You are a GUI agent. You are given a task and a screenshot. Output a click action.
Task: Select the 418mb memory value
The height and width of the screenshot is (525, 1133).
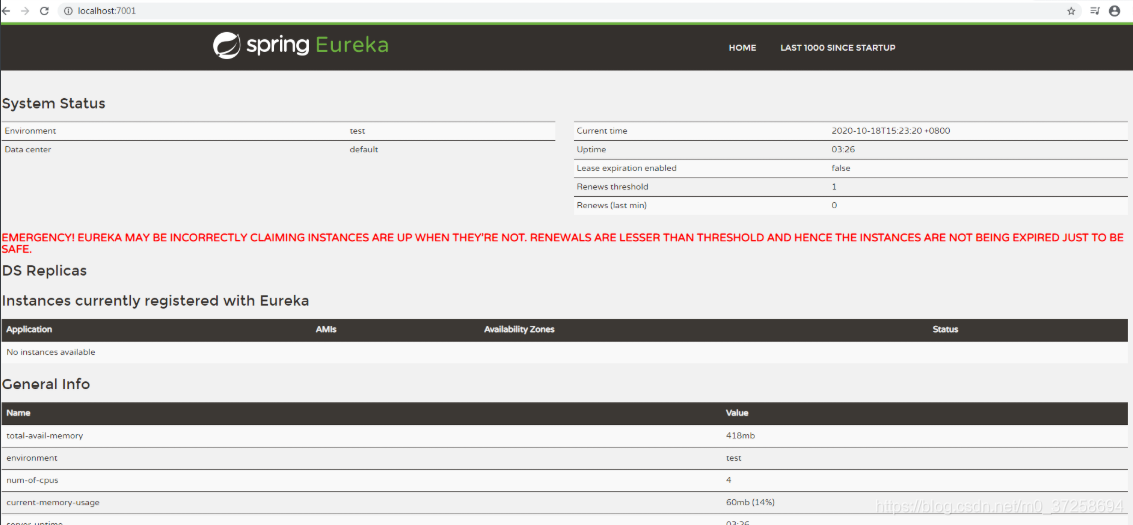pos(741,435)
